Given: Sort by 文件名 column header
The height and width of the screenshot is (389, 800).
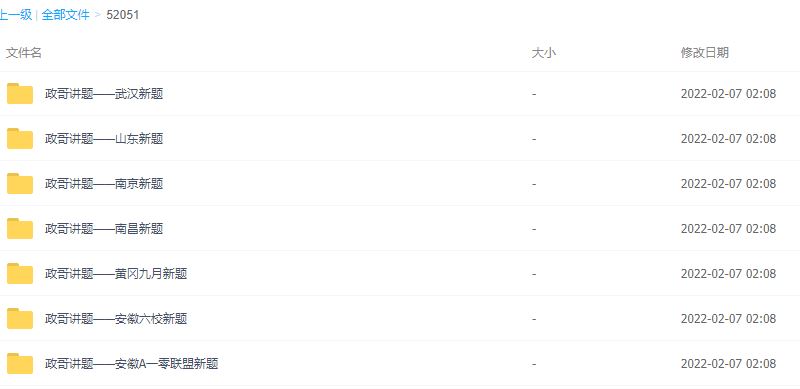Looking at the screenshot, I should (23, 53).
